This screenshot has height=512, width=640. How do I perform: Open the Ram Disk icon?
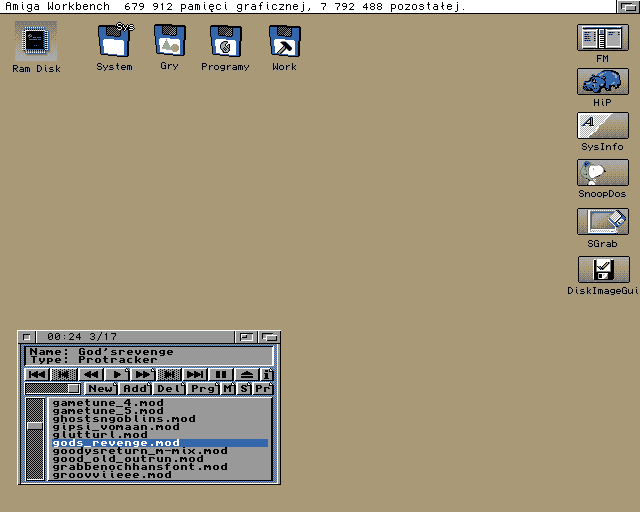(x=36, y=41)
